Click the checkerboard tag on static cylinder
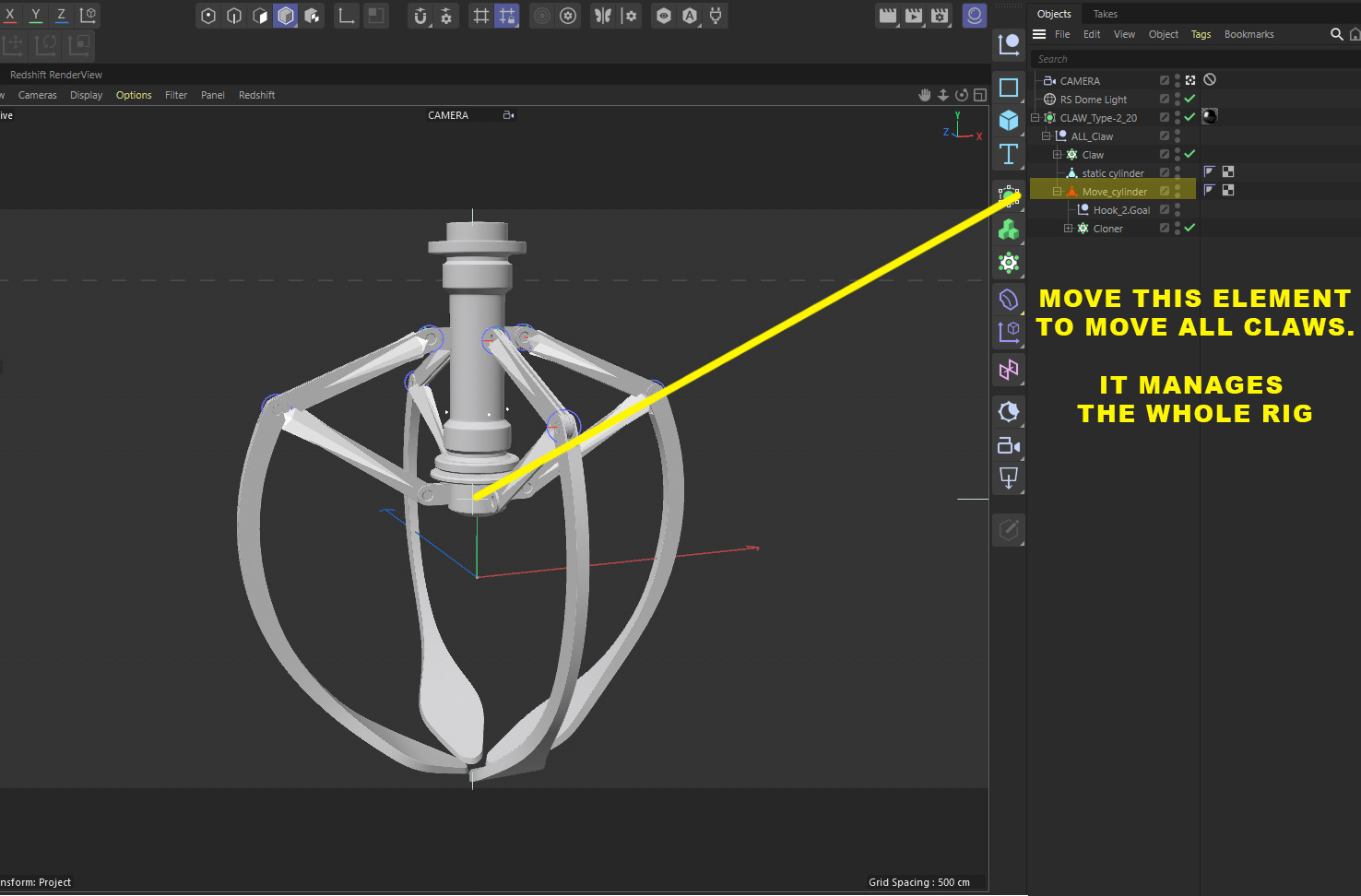 pos(1228,171)
